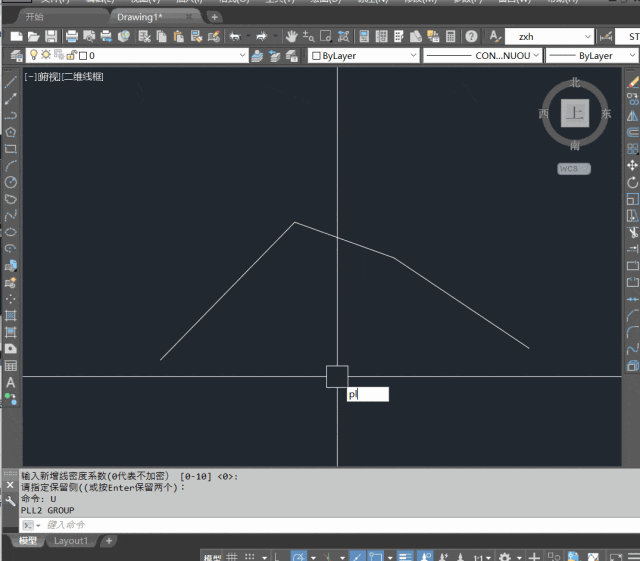Select the Multiline Text 'A' tool
640x561 pixels.
click(x=11, y=383)
